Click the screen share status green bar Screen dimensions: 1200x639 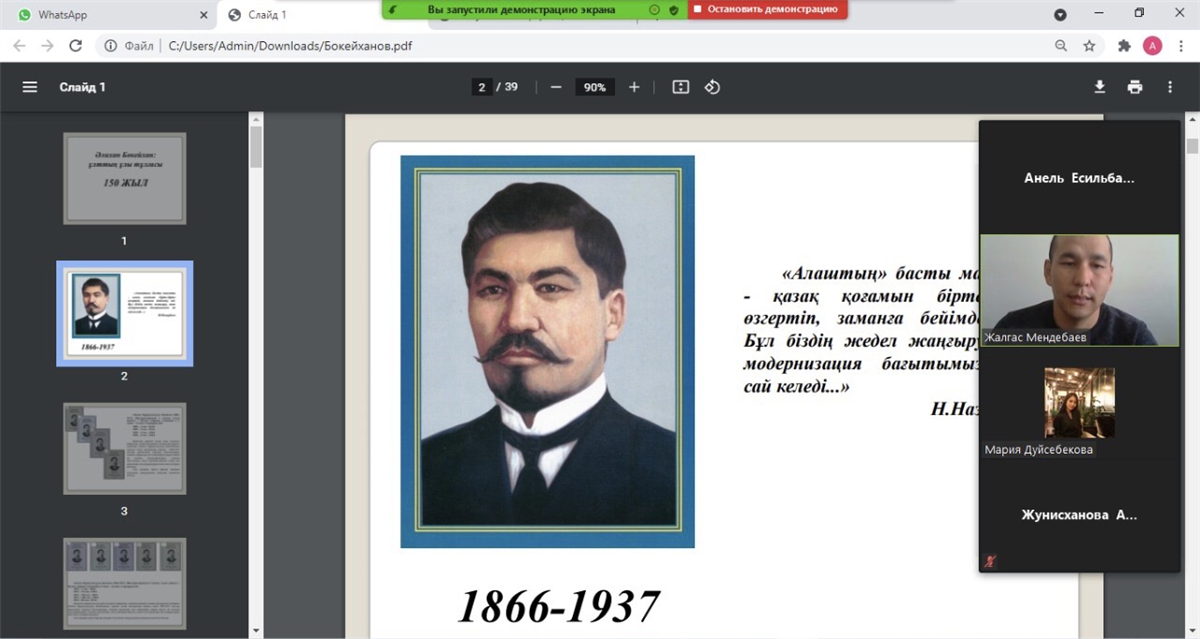(534, 9)
